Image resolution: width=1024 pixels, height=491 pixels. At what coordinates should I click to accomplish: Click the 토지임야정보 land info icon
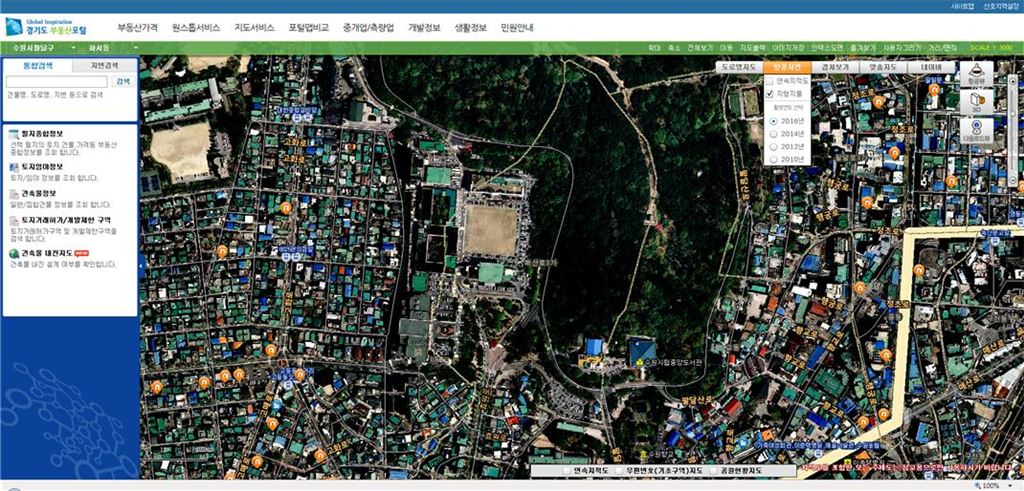tap(13, 166)
